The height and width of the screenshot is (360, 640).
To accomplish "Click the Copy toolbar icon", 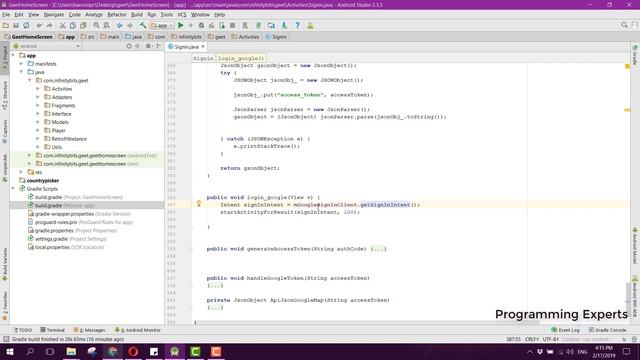I will point(73,25).
